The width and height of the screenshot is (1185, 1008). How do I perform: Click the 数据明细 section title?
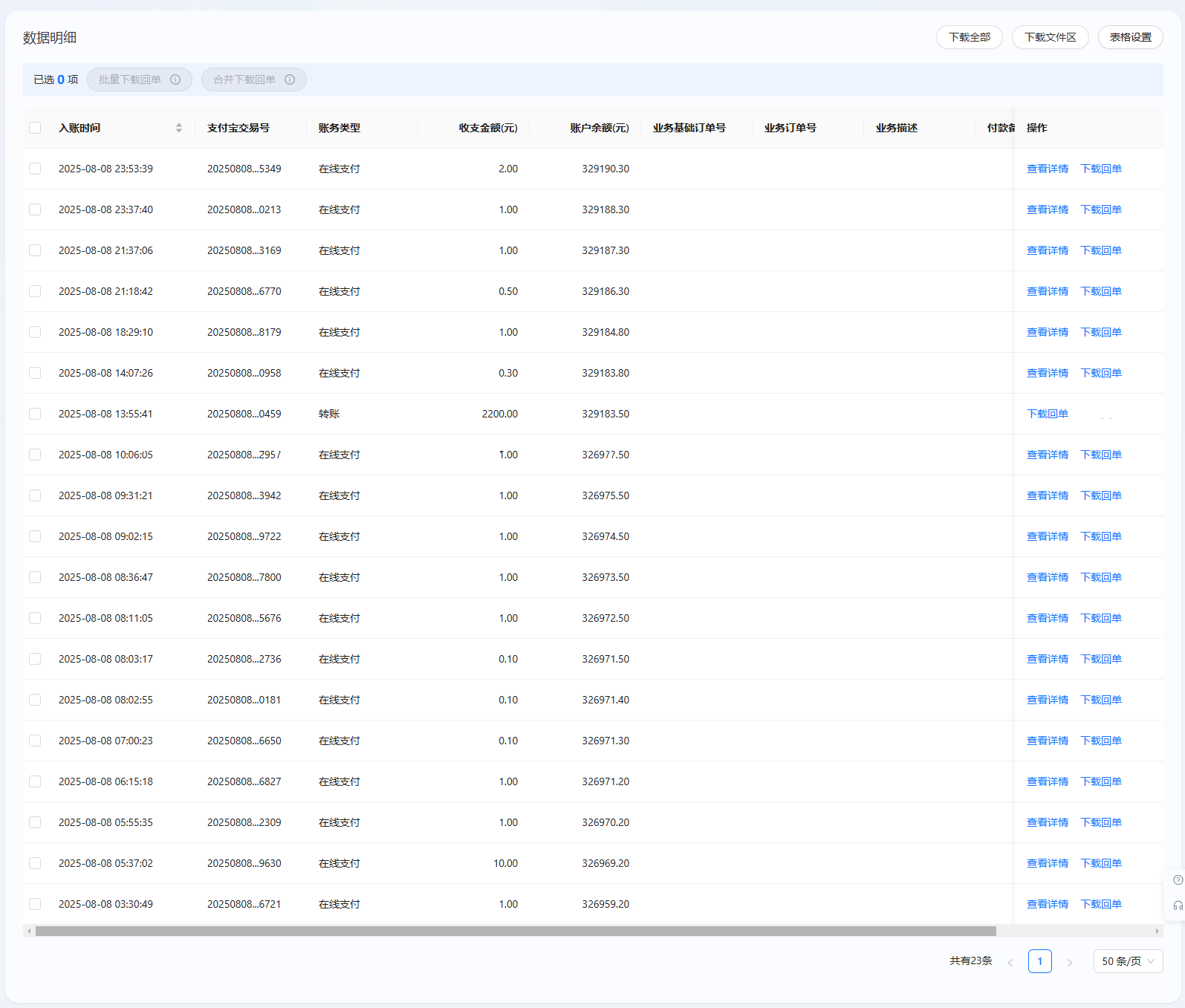click(x=50, y=38)
